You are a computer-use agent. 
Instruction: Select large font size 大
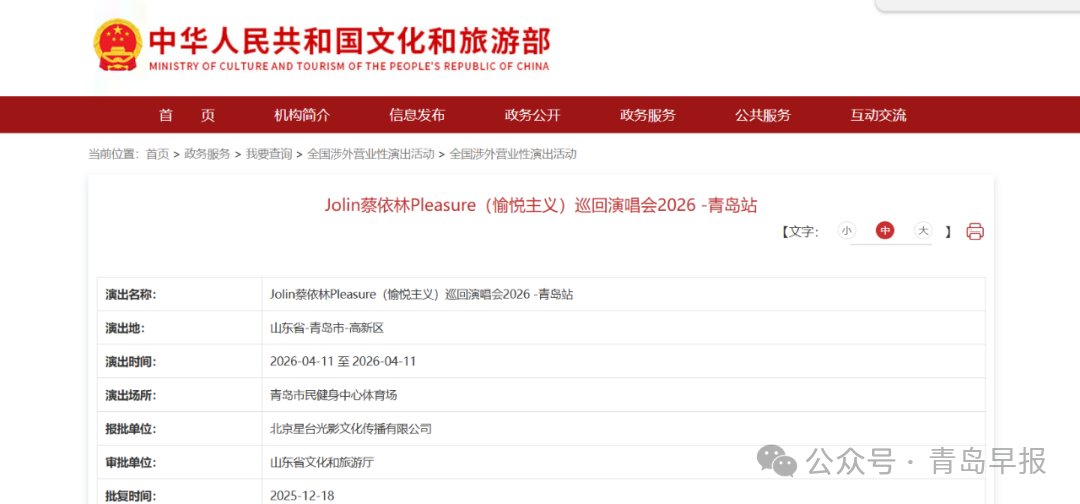922,231
